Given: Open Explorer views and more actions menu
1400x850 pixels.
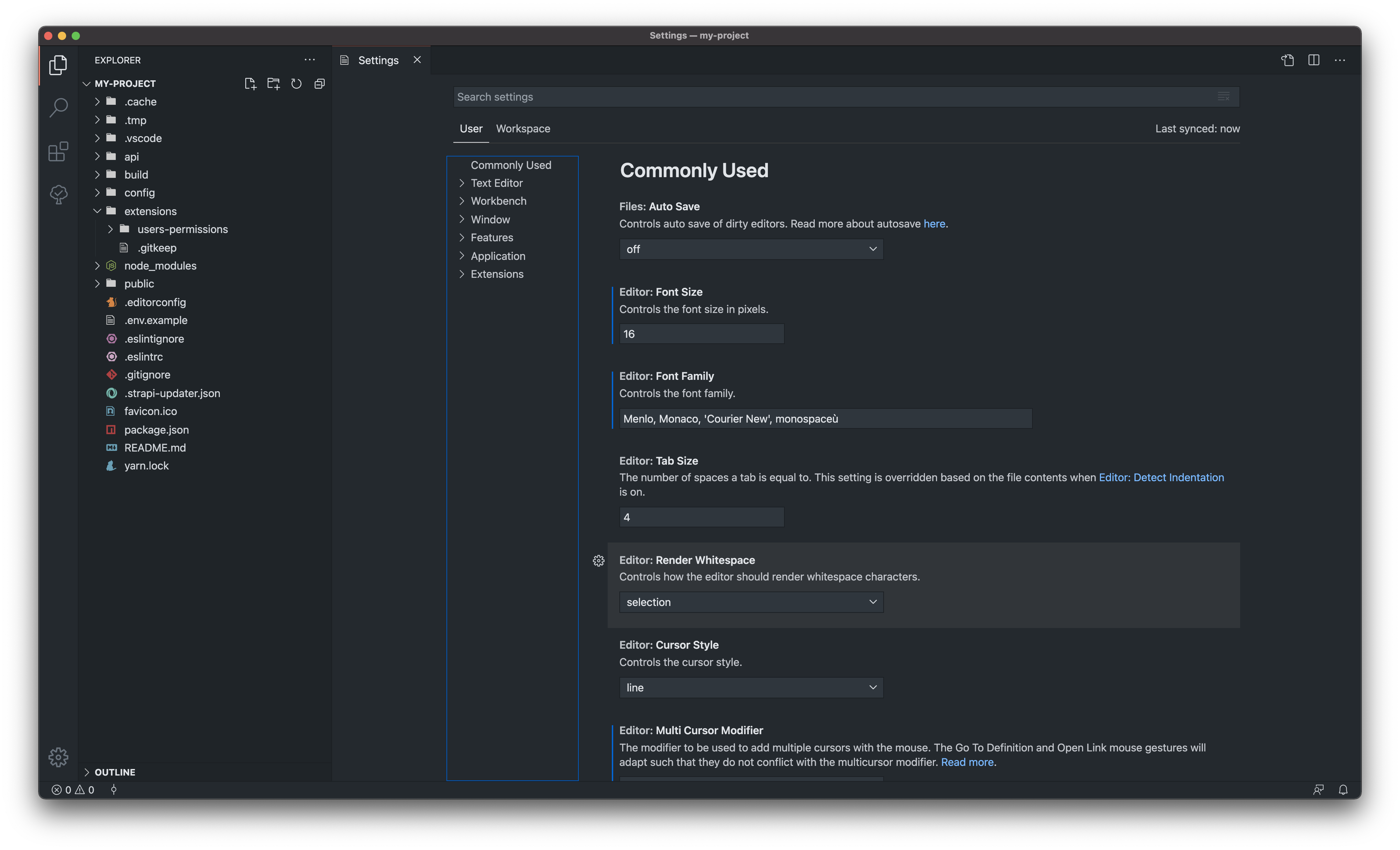Looking at the screenshot, I should [x=310, y=60].
